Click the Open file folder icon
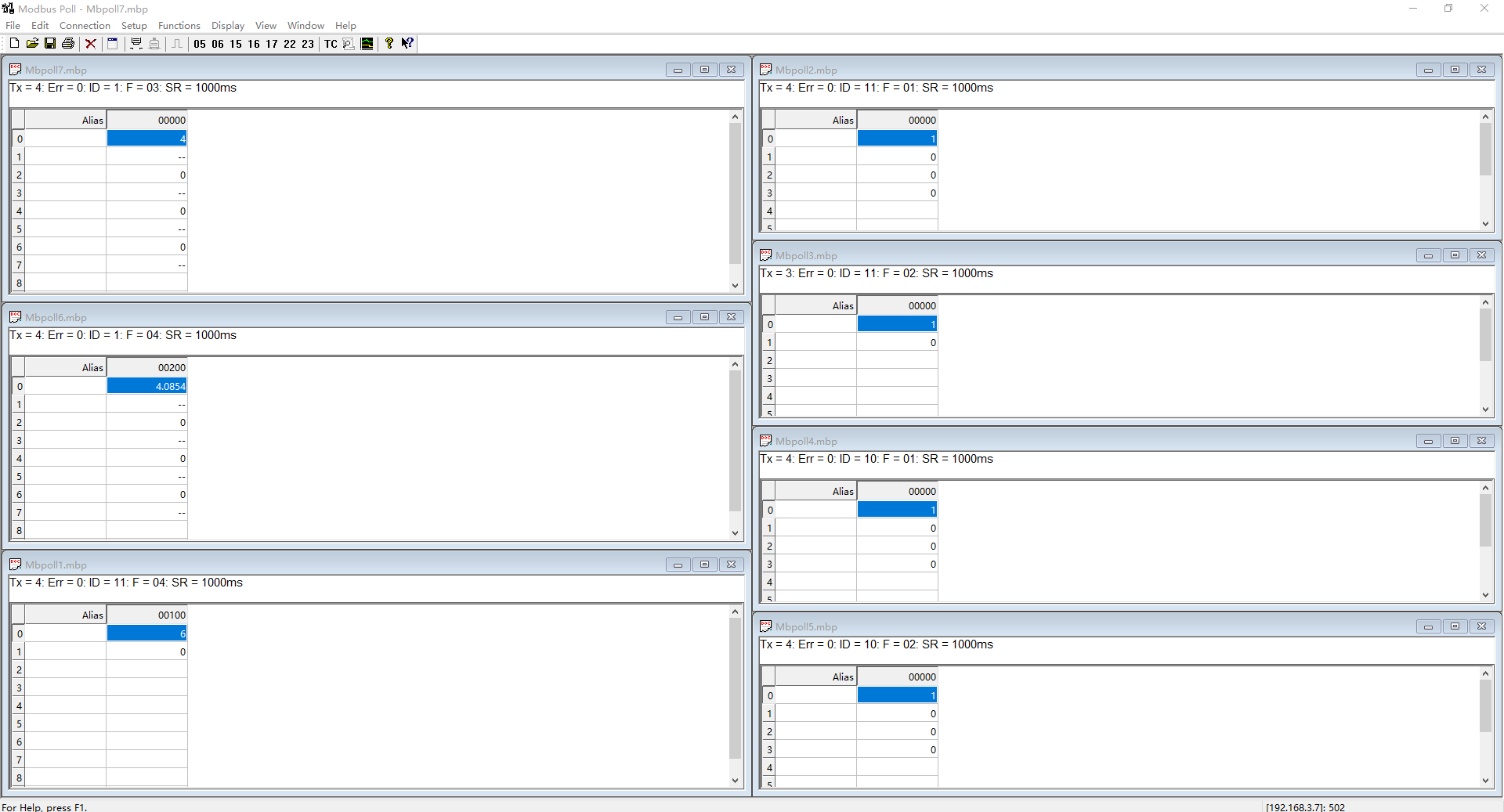Image resolution: width=1504 pixels, height=812 pixels. (32, 44)
